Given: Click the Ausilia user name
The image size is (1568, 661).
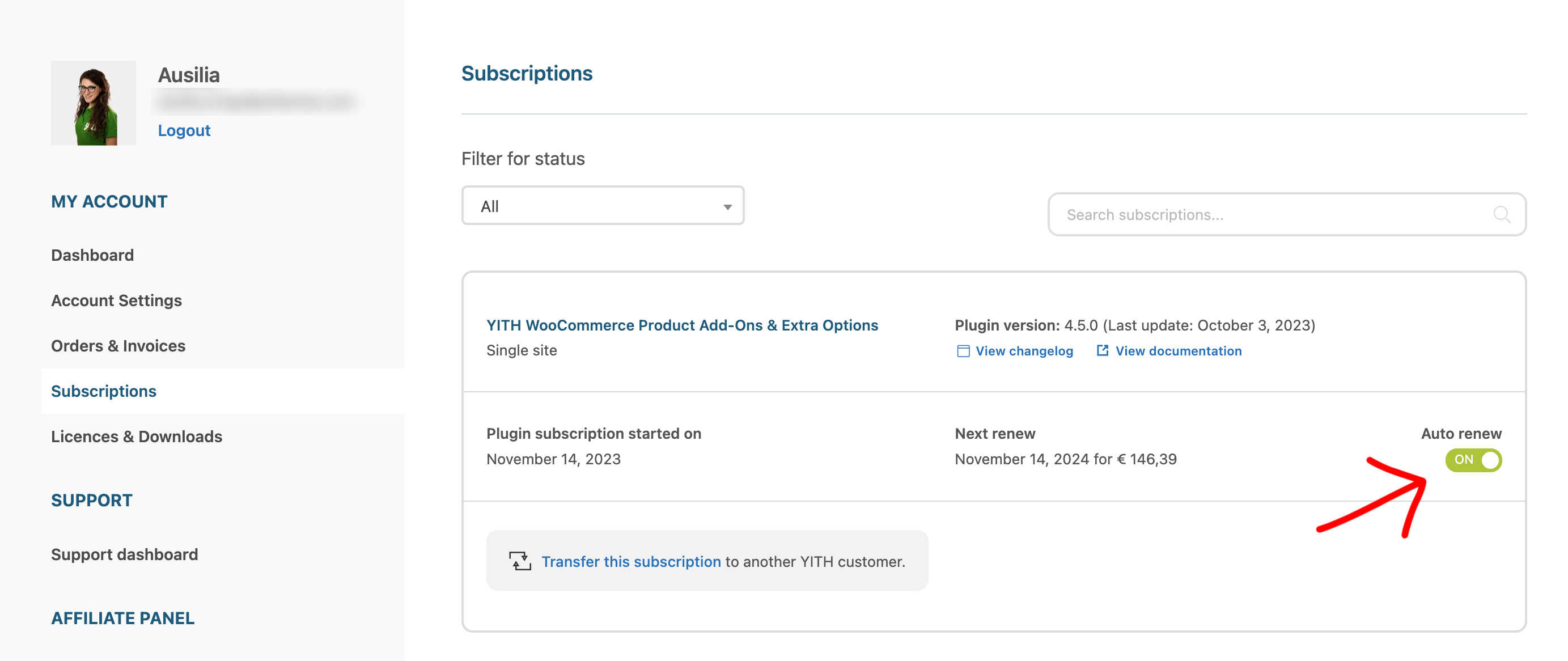Looking at the screenshot, I should pos(189,75).
